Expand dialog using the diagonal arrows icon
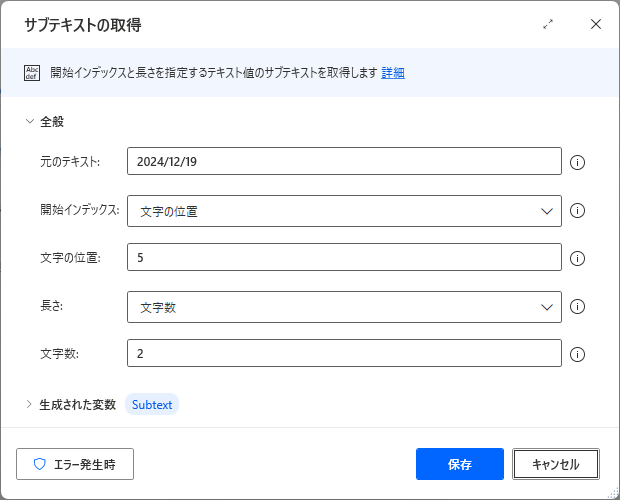The image size is (620, 500). pyautogui.click(x=548, y=24)
